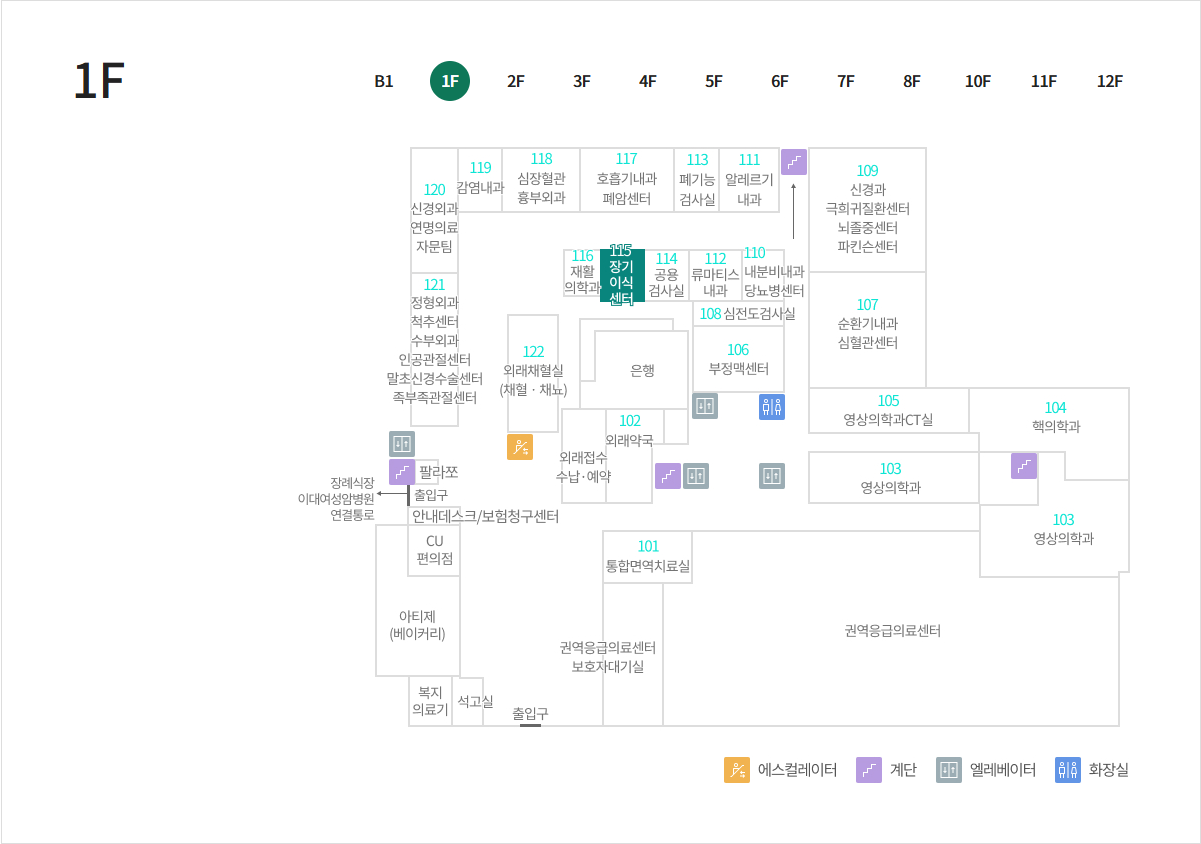Screen dimensions: 1201x844
Task: Click room 113 폐기능검사실
Action: (x=697, y=180)
